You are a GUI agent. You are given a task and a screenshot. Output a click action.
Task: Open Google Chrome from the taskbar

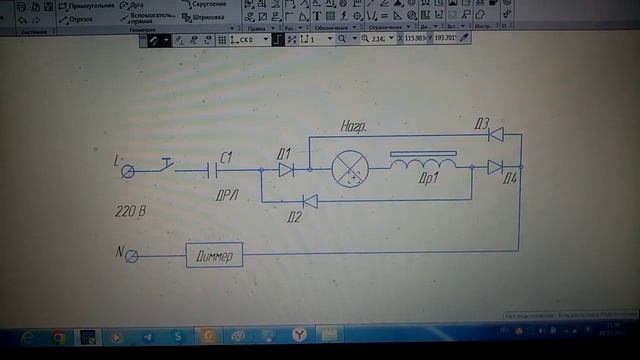pyautogui.click(x=58, y=337)
